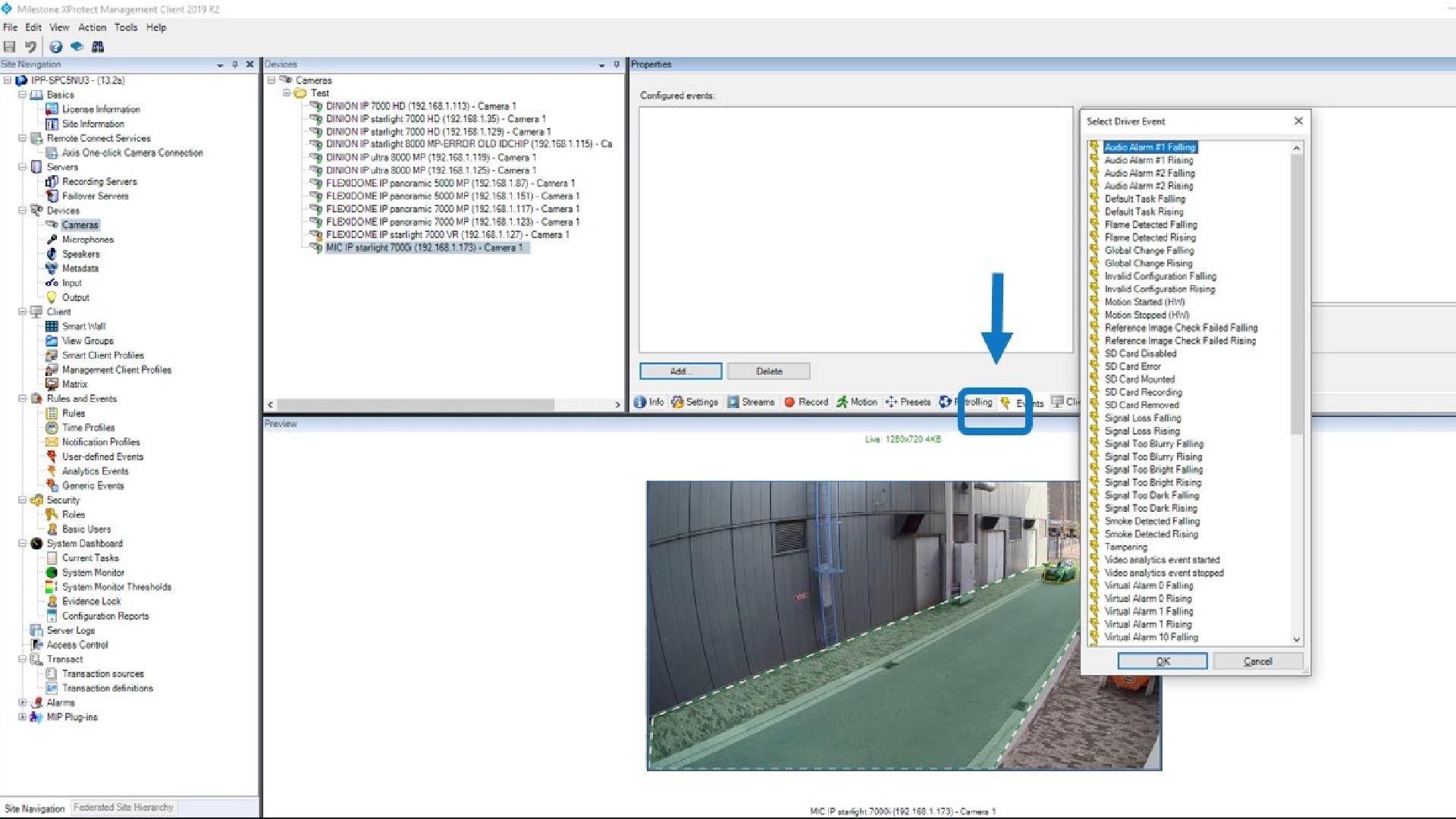Click the System Monitor green icon
Screen dimensions: 1456x819
[52, 573]
